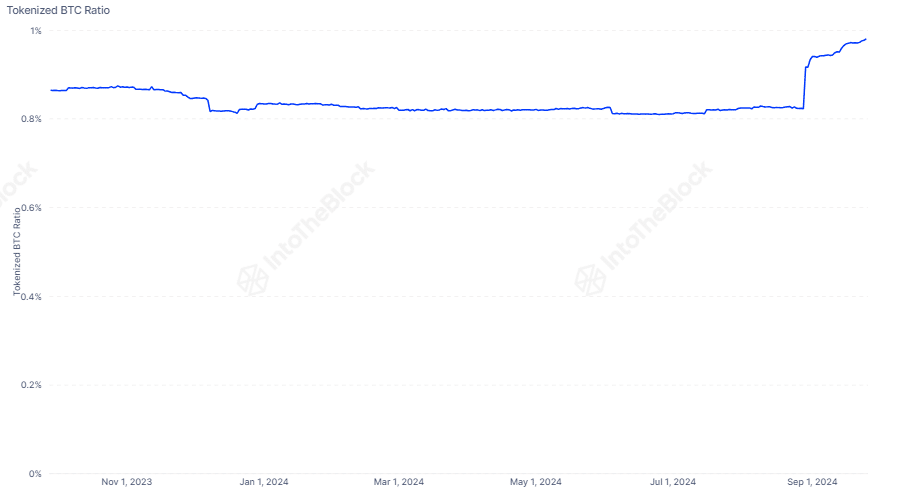Click the 0.2% y-axis label
The width and height of the screenshot is (900, 492).
click(x=32, y=385)
